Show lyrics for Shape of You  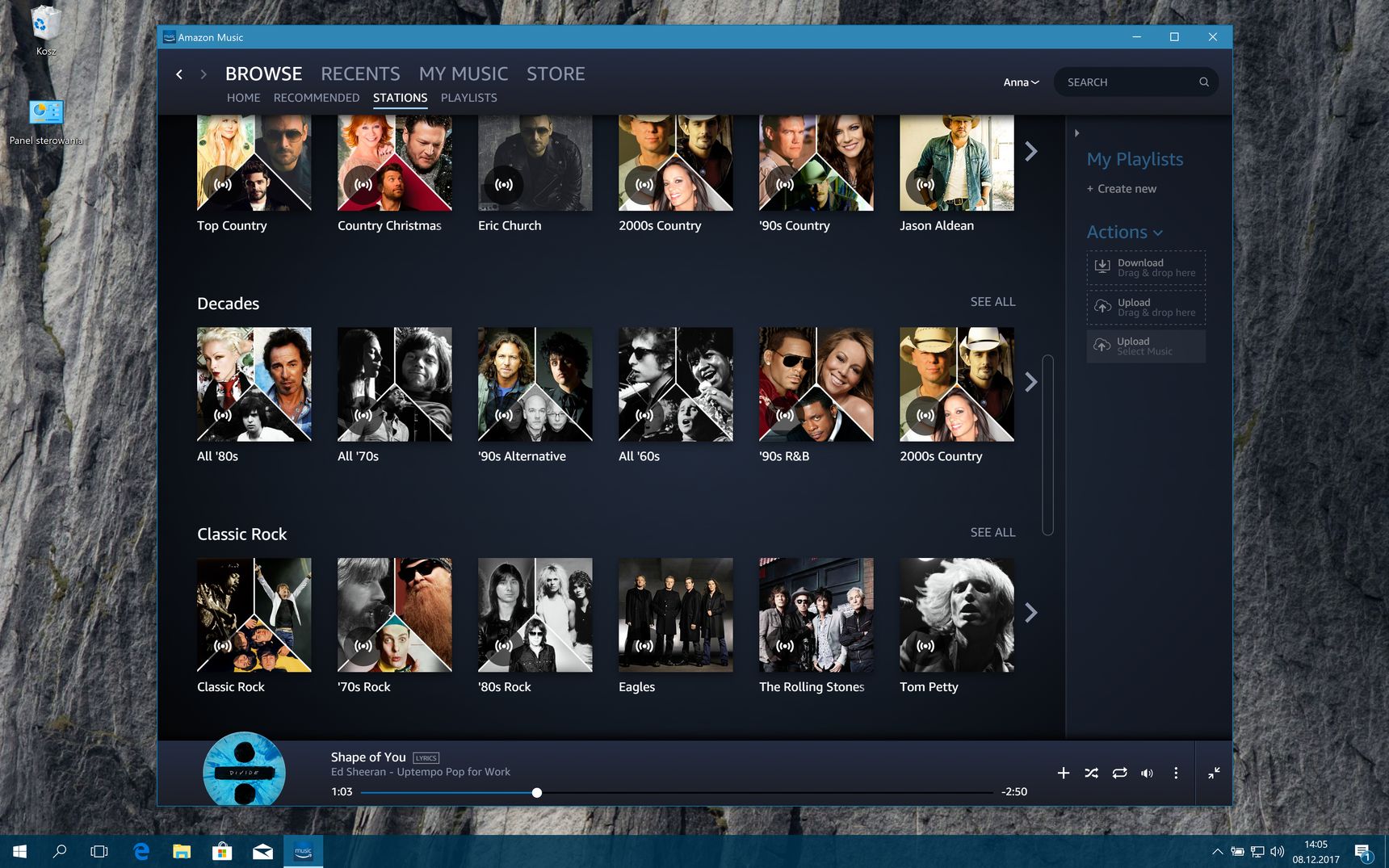[x=426, y=758]
